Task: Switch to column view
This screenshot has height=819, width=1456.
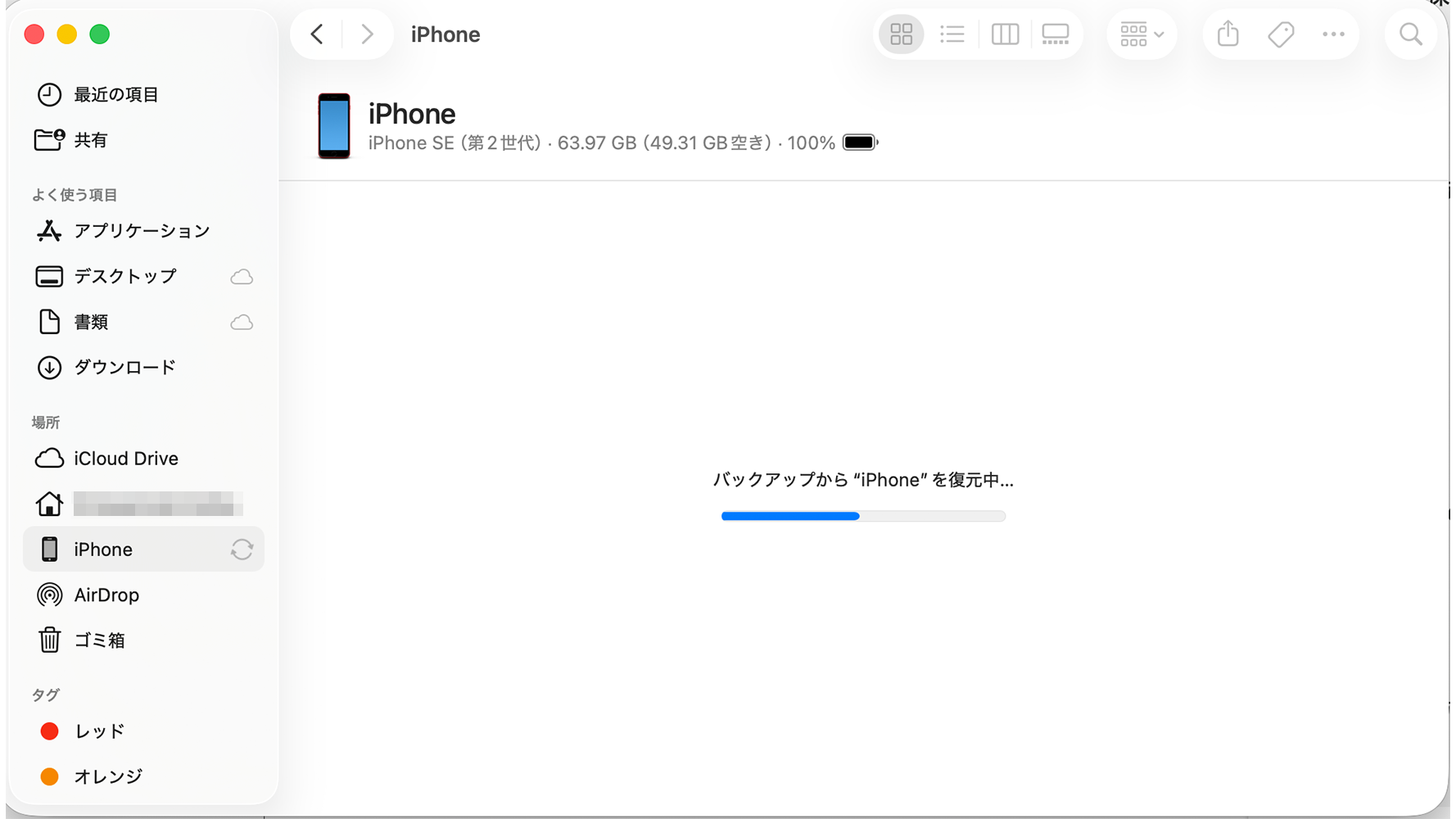Action: coord(1005,34)
